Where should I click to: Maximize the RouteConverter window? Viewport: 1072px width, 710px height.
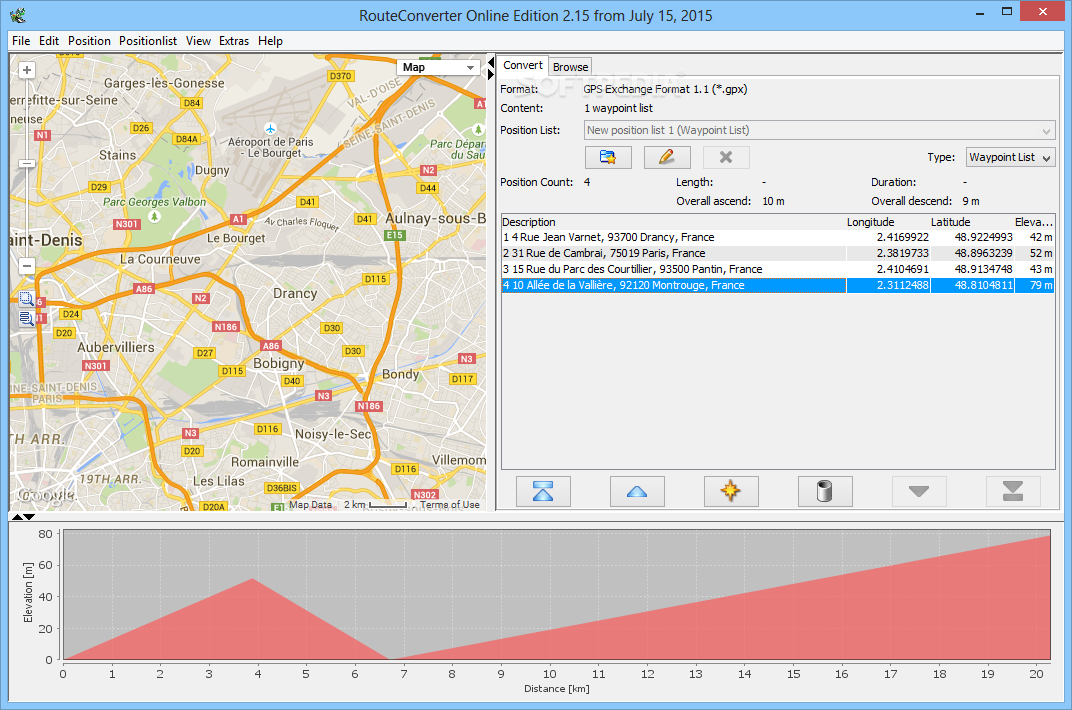pyautogui.click(x=1006, y=12)
